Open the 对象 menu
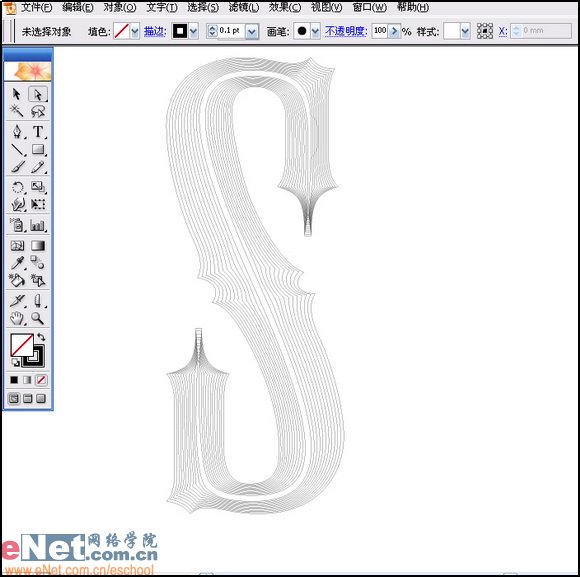Image resolution: width=580 pixels, height=577 pixels. (119, 7)
